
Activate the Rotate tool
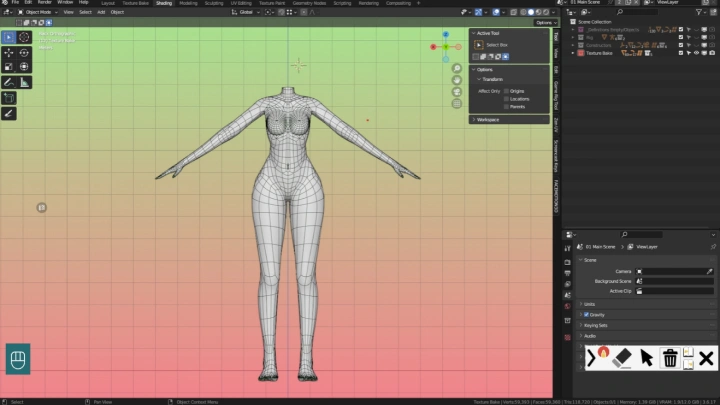(24, 52)
